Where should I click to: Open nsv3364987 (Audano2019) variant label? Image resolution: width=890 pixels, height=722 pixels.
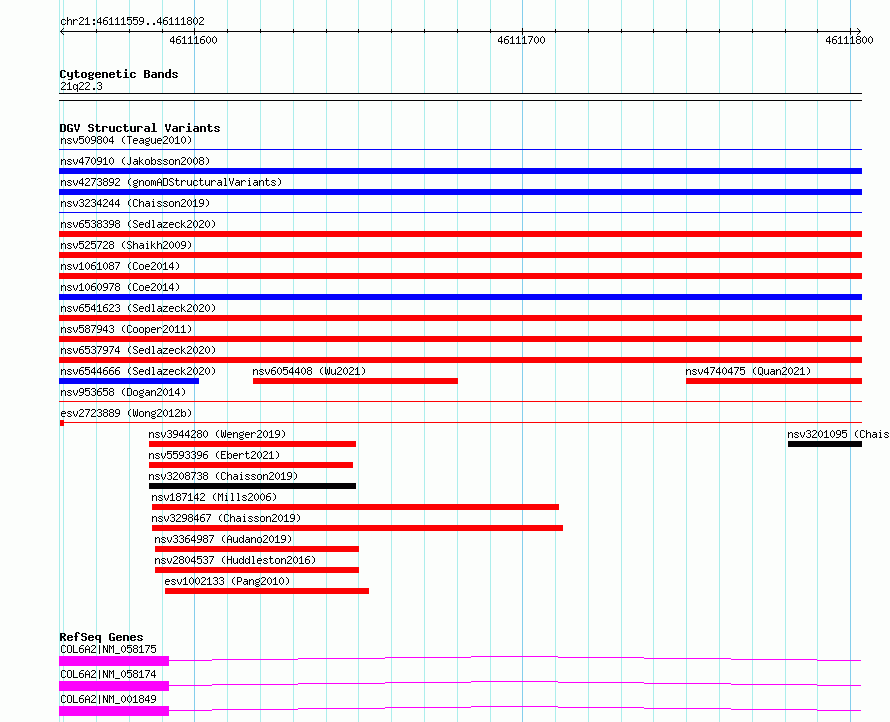coord(223,539)
